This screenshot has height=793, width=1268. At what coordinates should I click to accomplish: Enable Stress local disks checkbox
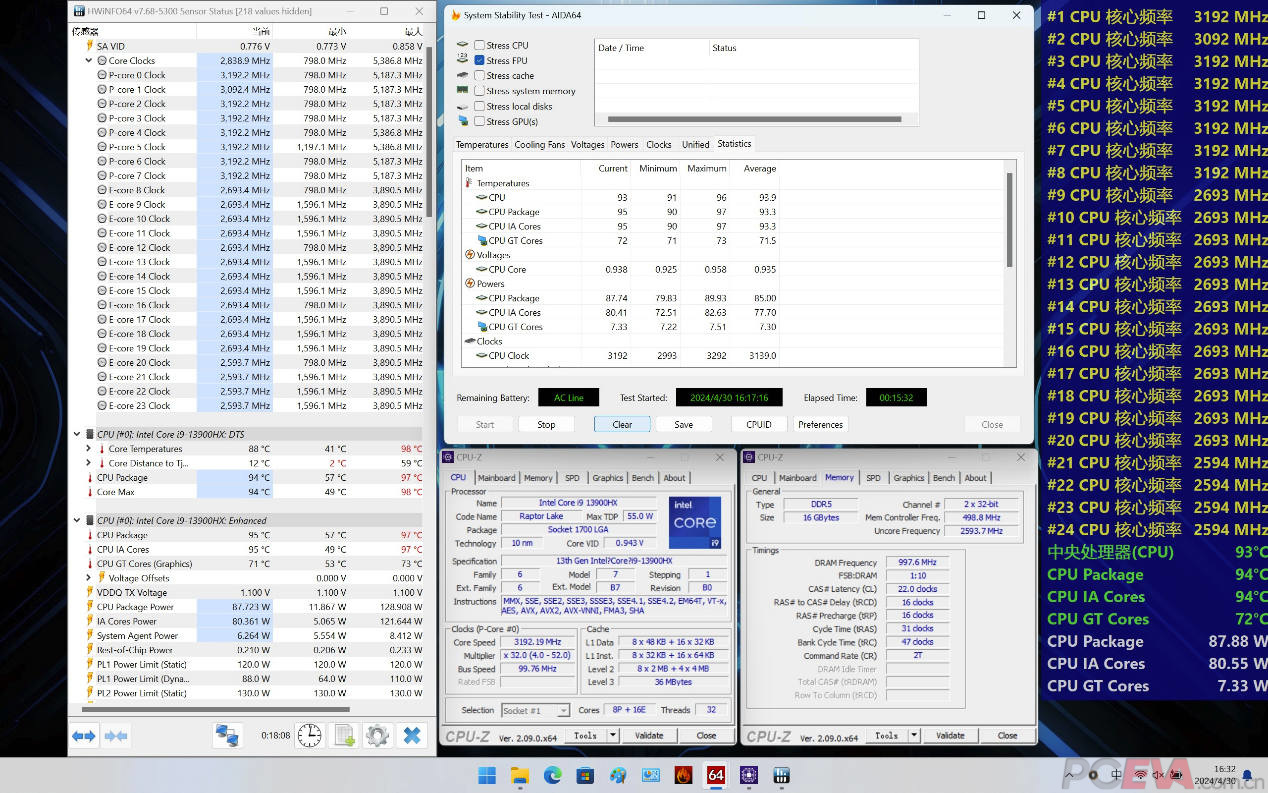pyautogui.click(x=479, y=106)
